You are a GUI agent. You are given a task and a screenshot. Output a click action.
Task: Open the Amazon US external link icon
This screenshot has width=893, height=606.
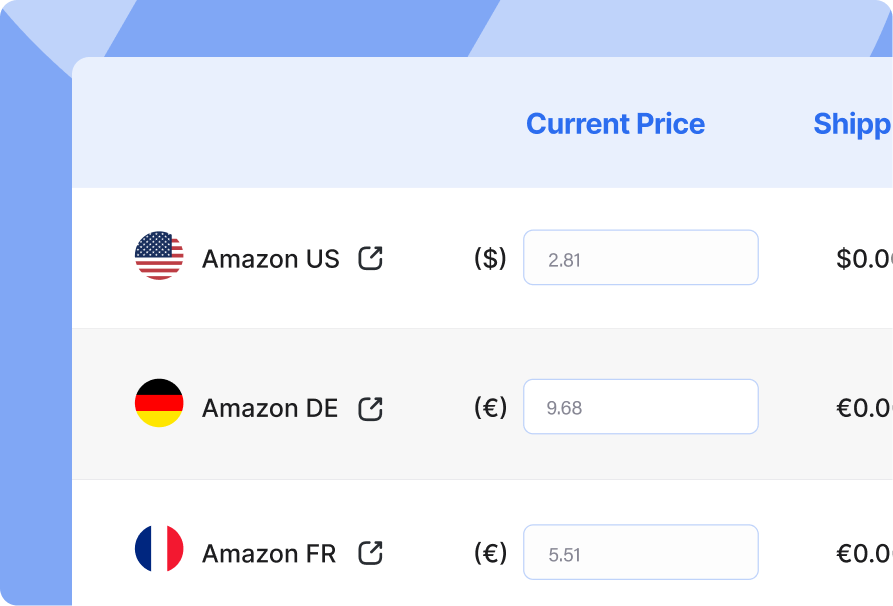point(371,258)
